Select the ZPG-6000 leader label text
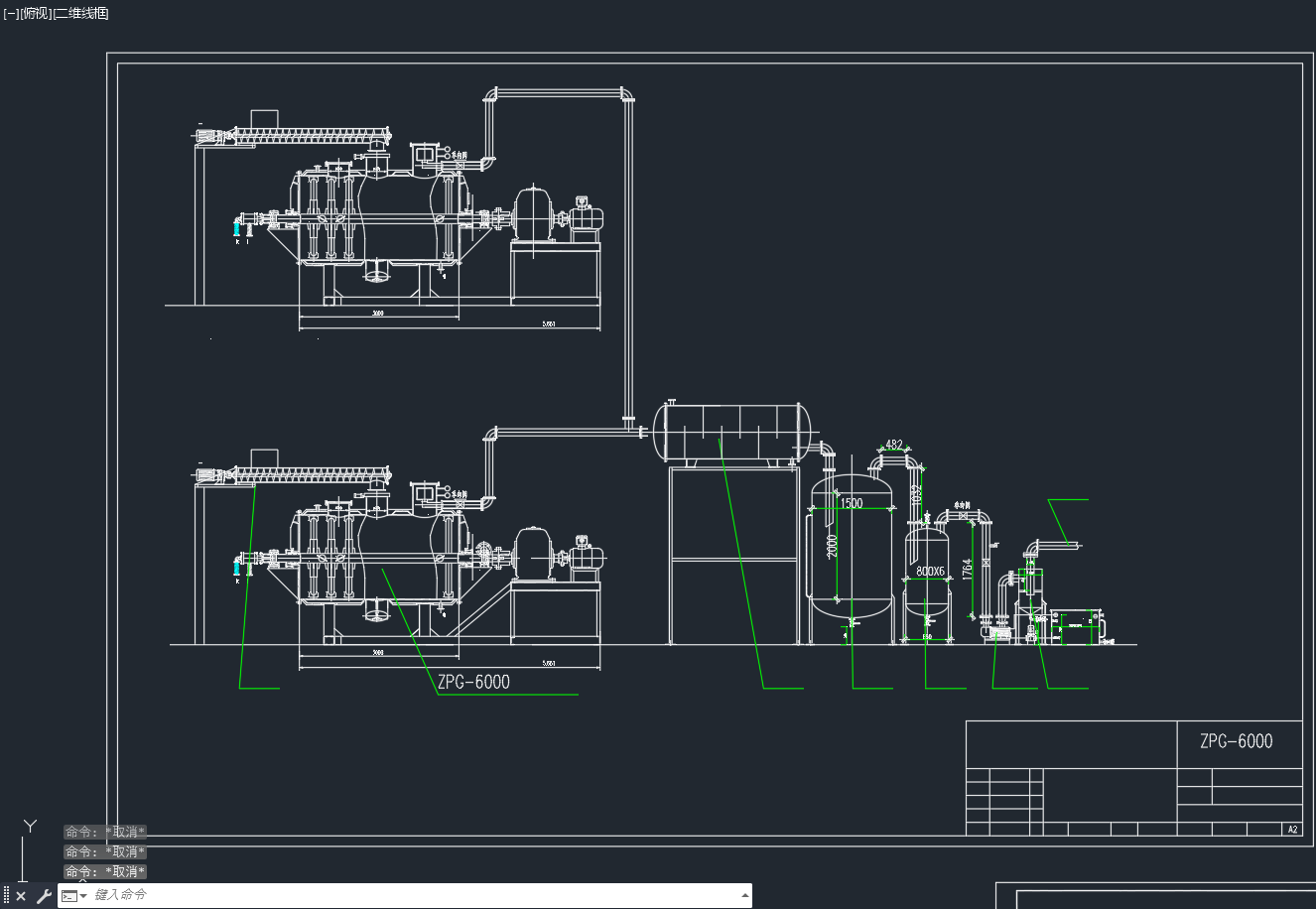 tap(473, 682)
